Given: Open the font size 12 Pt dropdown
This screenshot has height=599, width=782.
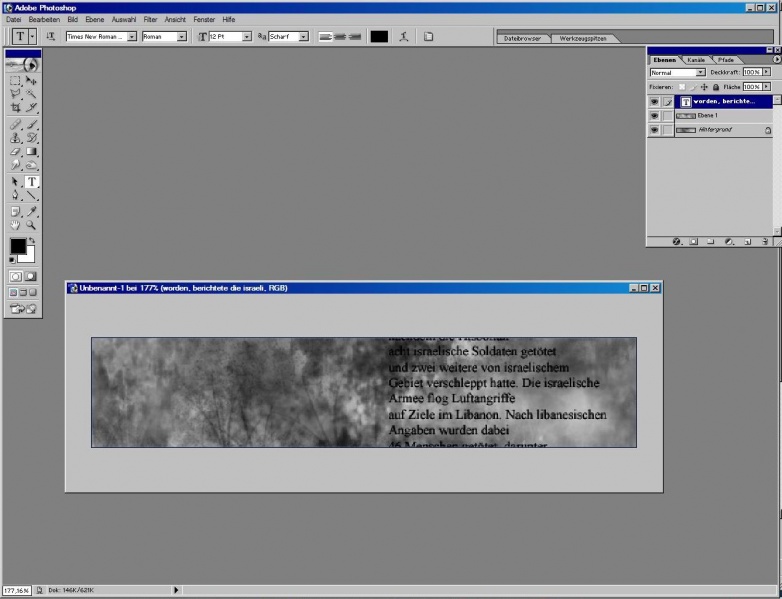Looking at the screenshot, I should pos(246,36).
